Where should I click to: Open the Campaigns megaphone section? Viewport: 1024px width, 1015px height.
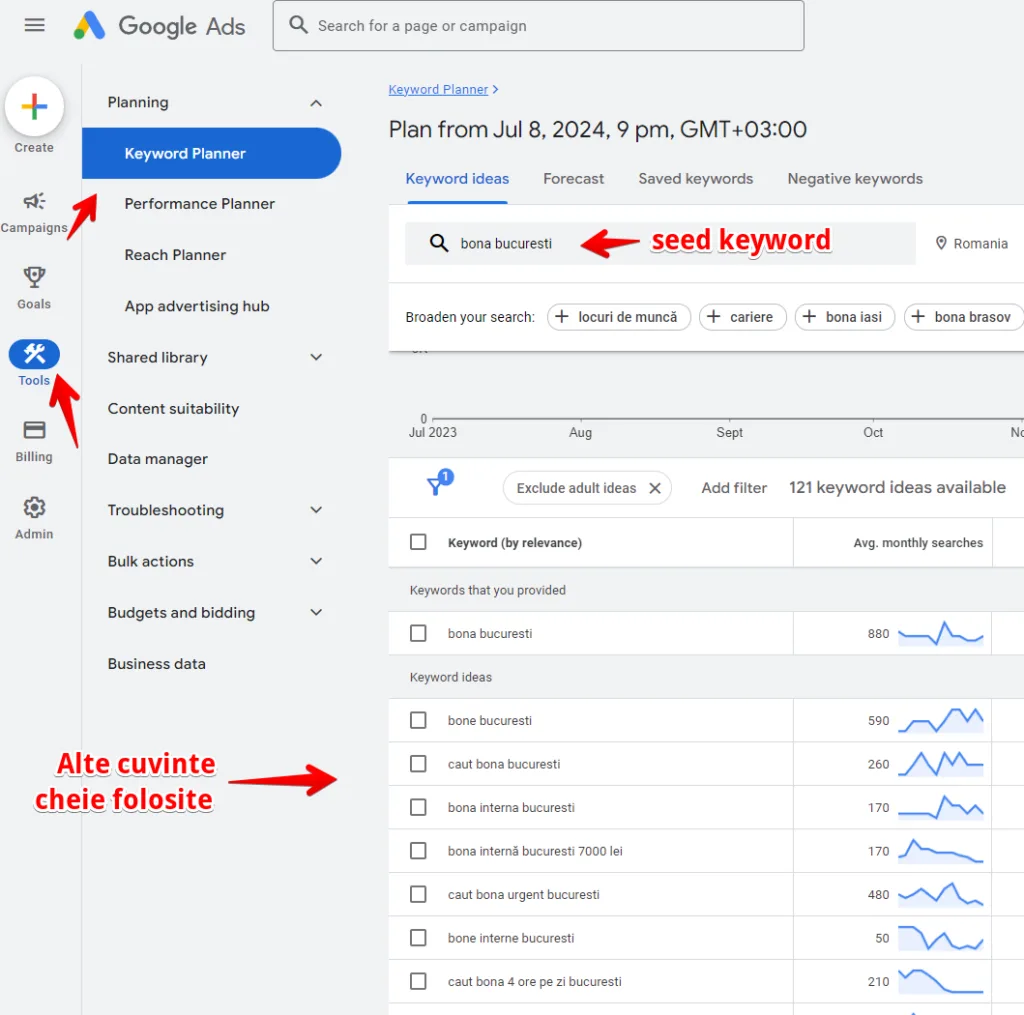point(34,212)
